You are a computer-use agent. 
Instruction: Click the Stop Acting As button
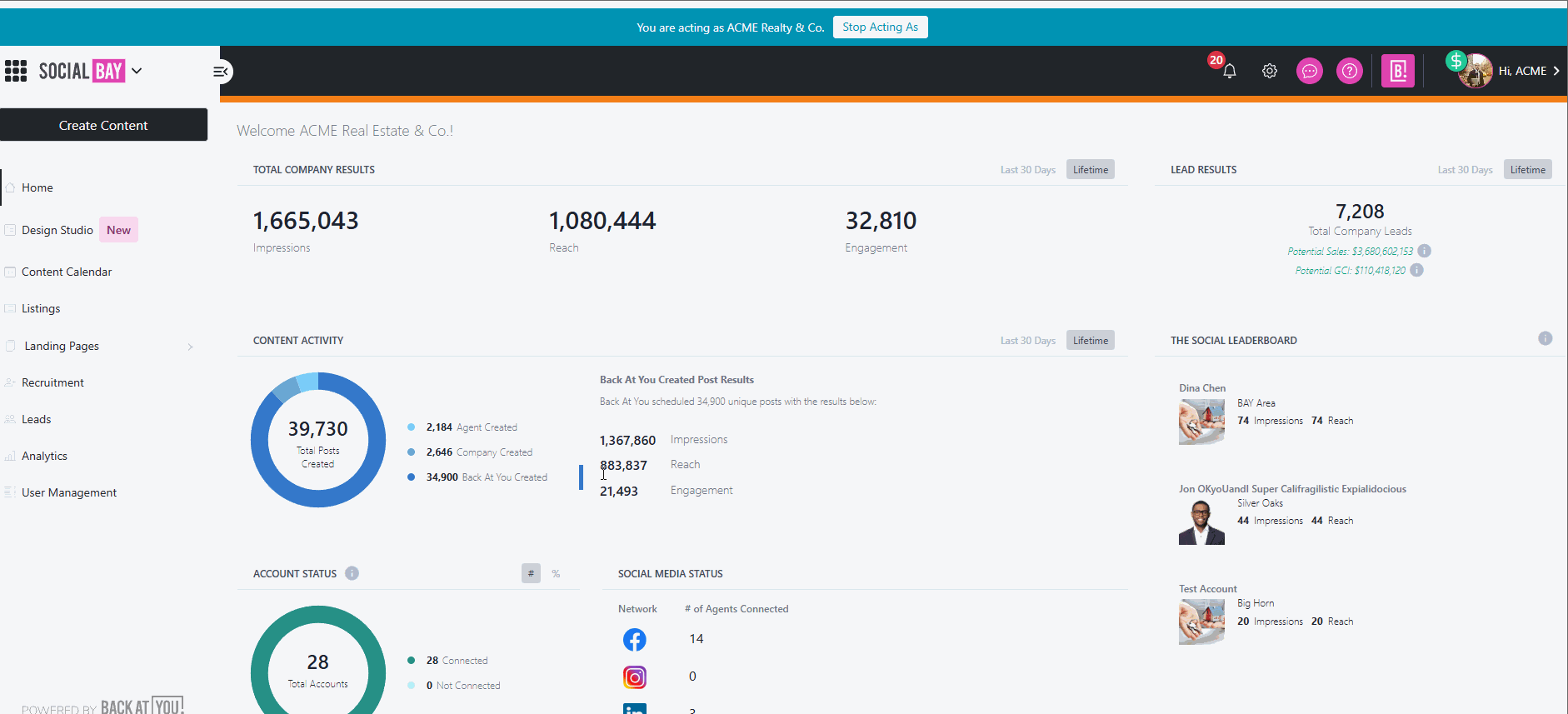[880, 27]
